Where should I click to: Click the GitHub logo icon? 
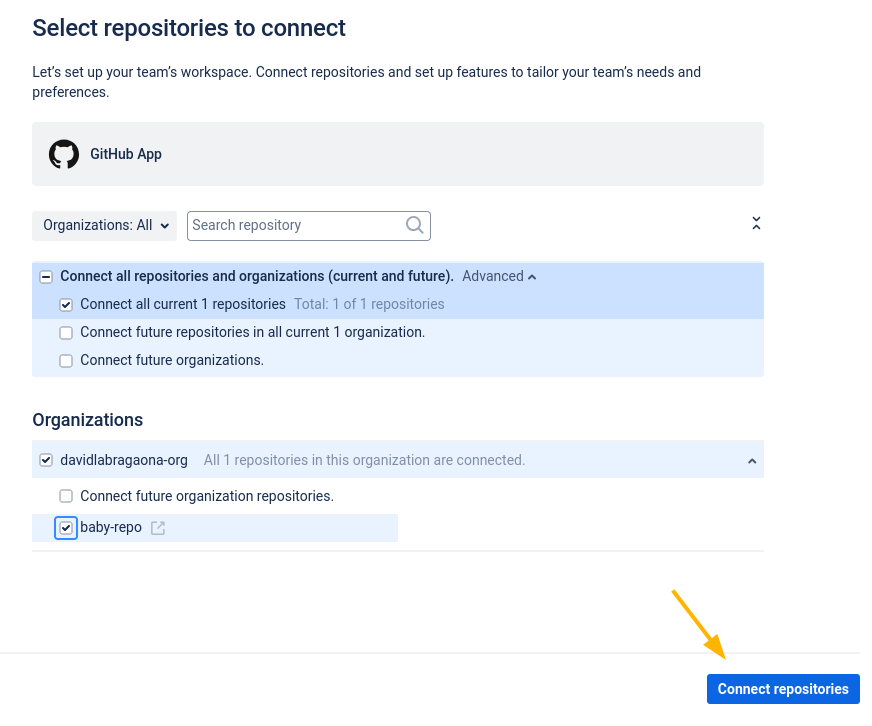(x=64, y=154)
